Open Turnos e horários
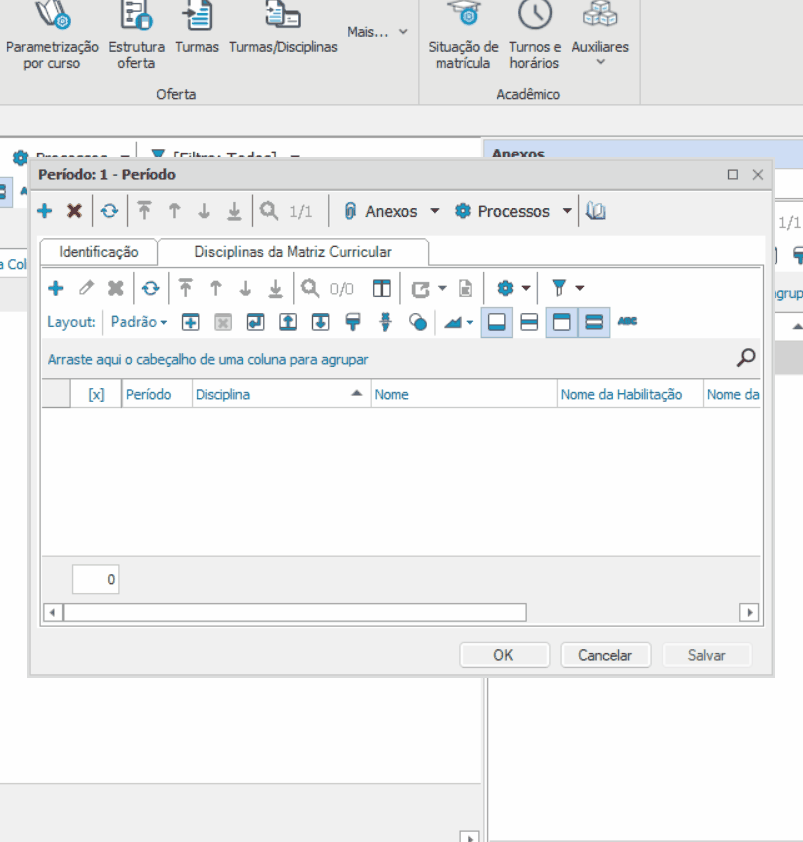Viewport: 803px width, 842px height. [x=534, y=37]
